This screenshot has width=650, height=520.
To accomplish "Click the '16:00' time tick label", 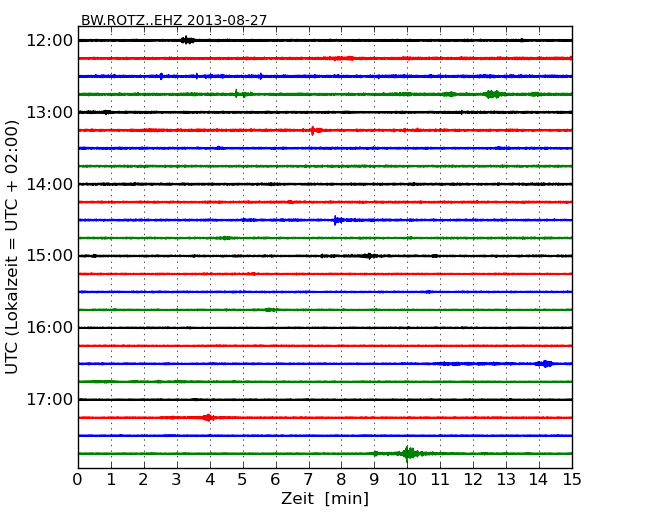I will (x=49, y=328).
